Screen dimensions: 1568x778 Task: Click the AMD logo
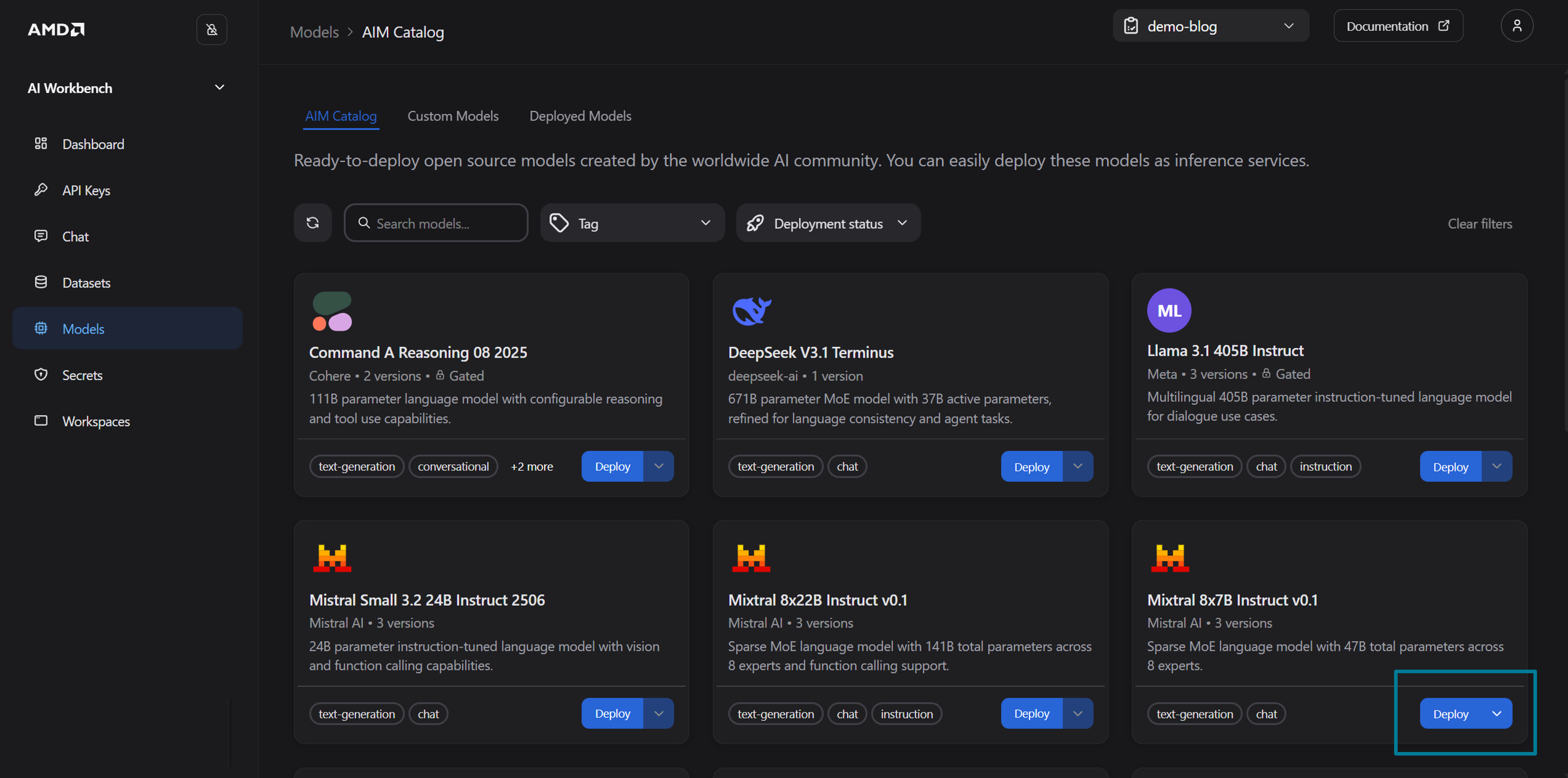(x=56, y=29)
